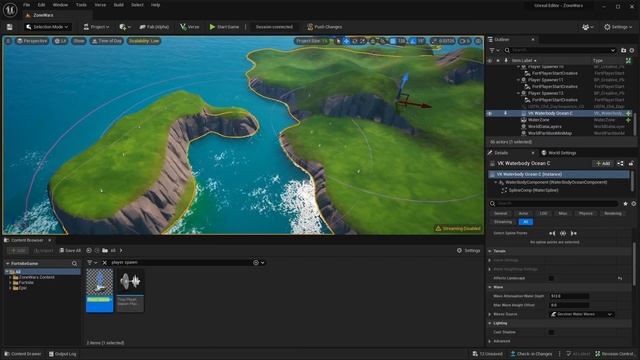Open the Edit menu

click(41, 5)
